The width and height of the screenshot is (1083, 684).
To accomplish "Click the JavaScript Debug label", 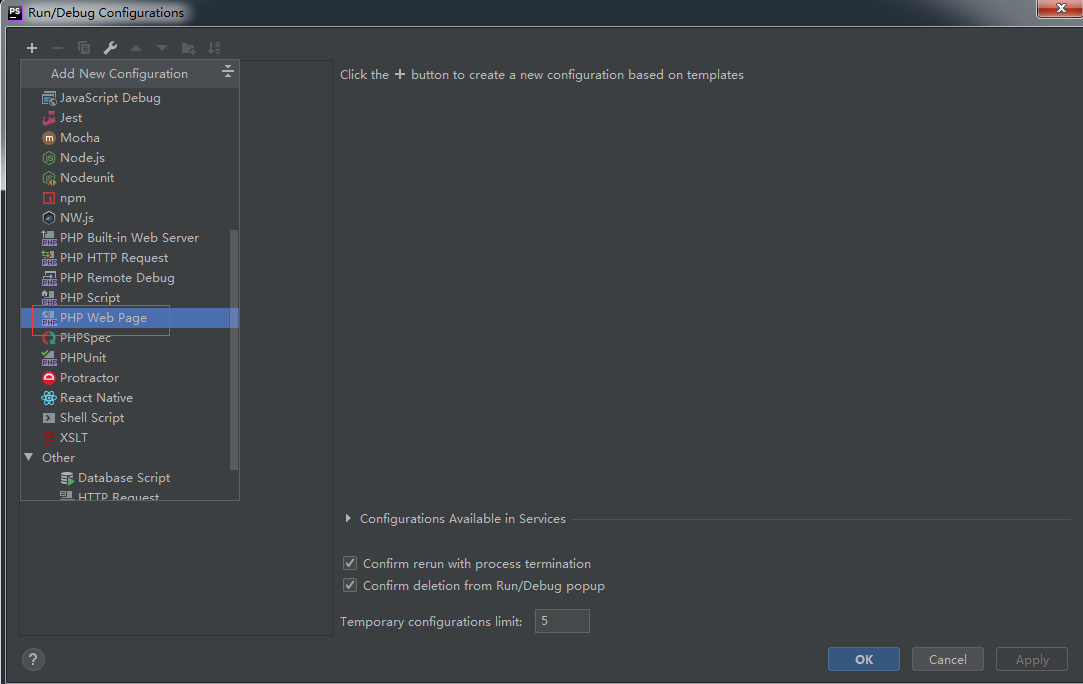I will click(x=111, y=98).
